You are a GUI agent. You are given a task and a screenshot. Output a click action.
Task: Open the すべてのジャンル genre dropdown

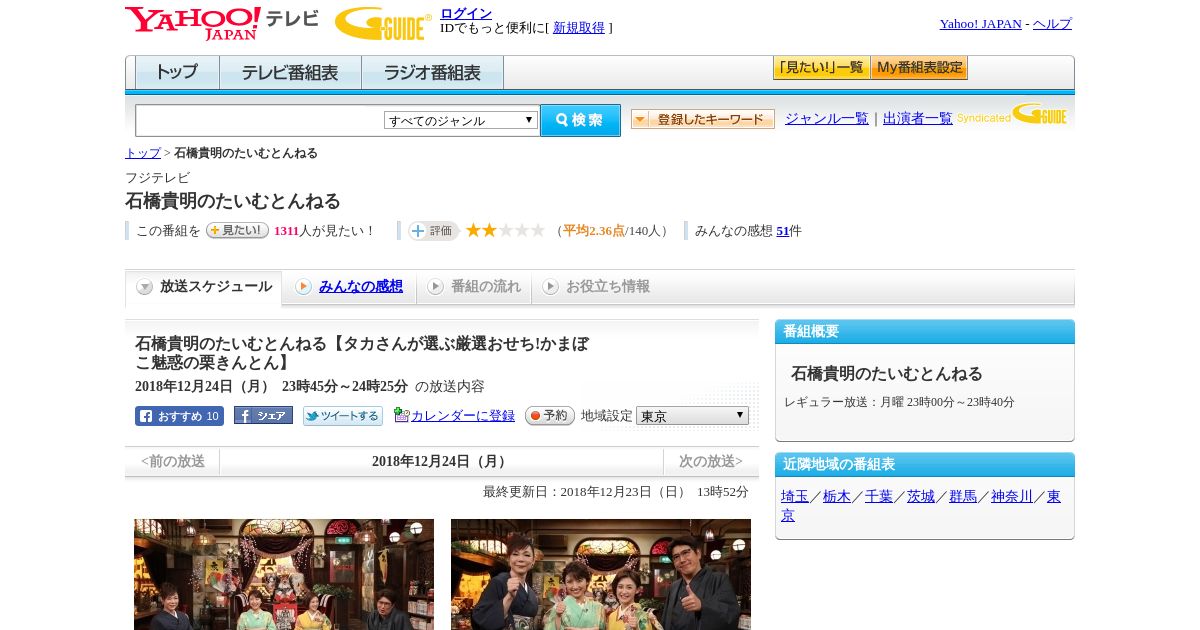pyautogui.click(x=461, y=120)
